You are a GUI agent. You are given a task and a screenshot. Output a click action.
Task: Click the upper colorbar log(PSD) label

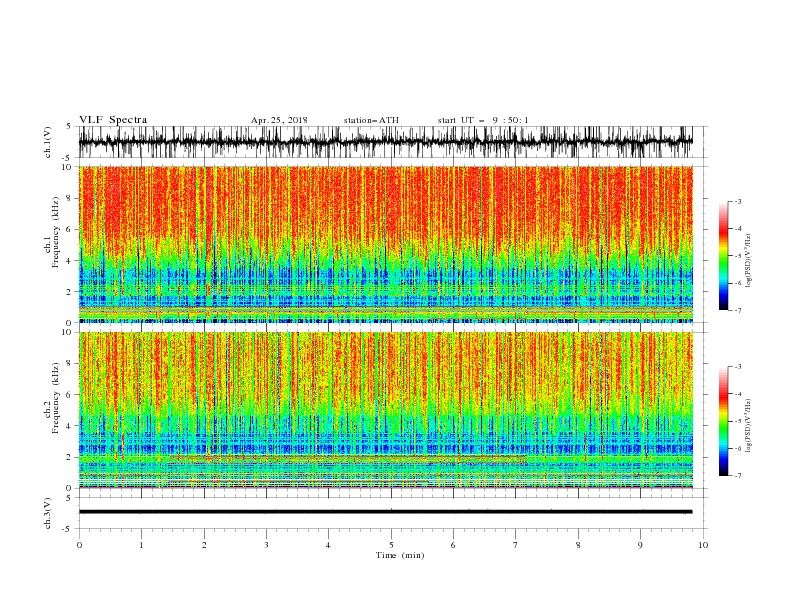(x=749, y=261)
